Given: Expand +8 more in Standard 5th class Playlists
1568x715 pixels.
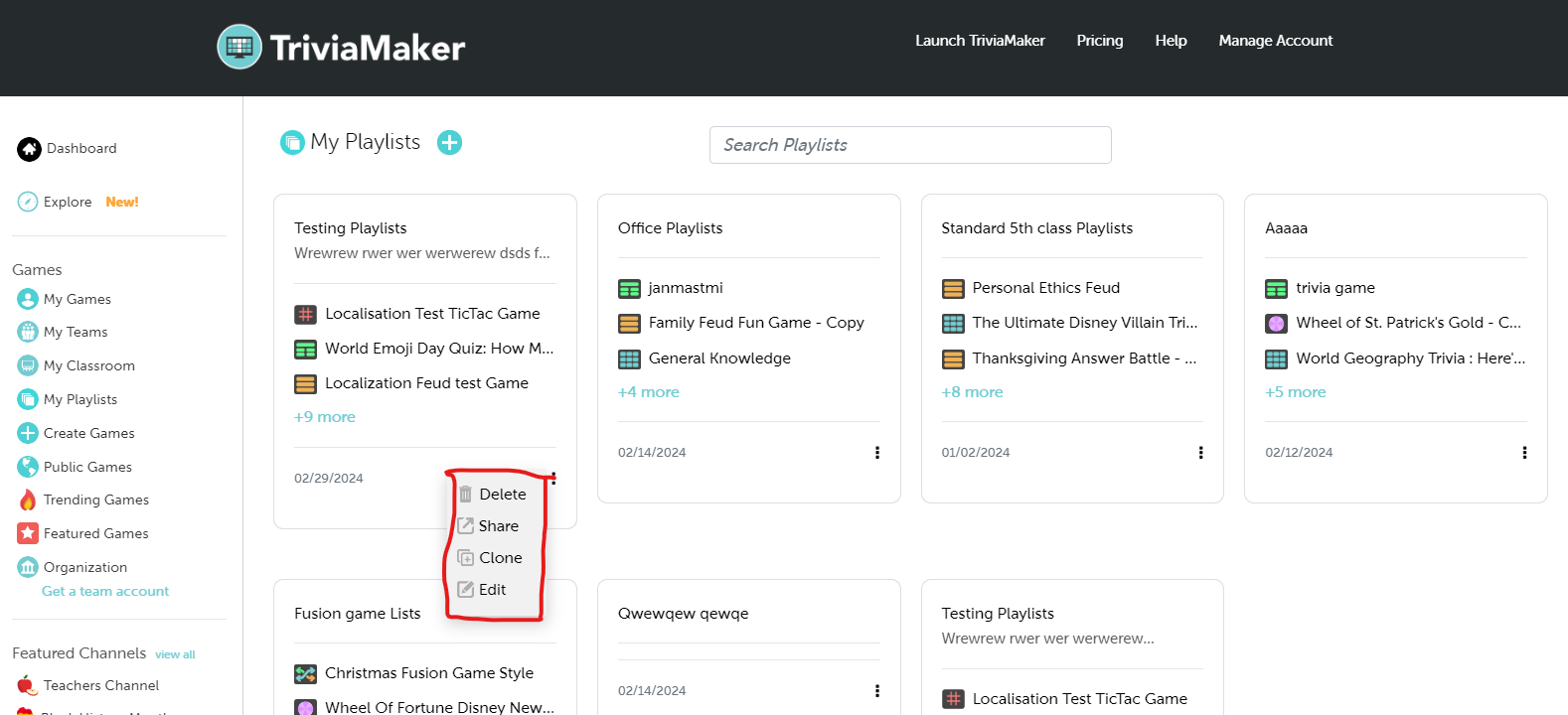Looking at the screenshot, I should click(x=972, y=392).
